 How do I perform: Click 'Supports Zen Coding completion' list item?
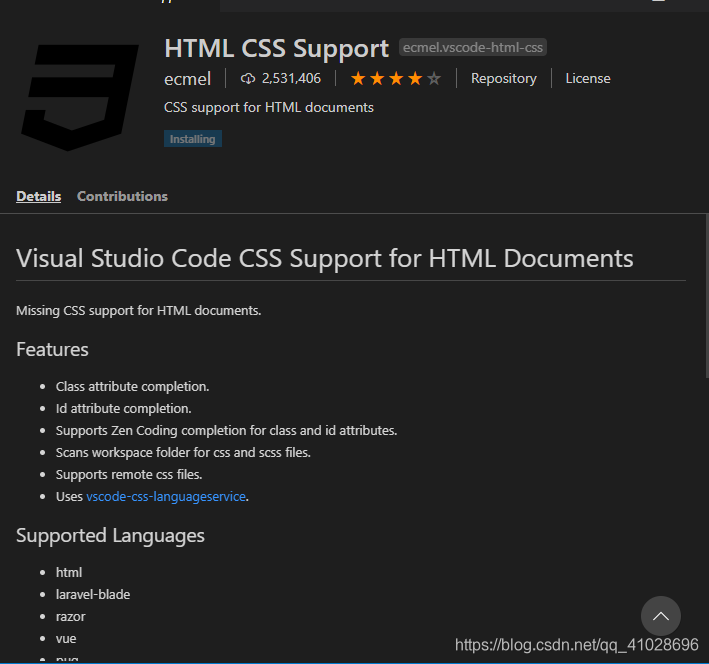coord(227,431)
